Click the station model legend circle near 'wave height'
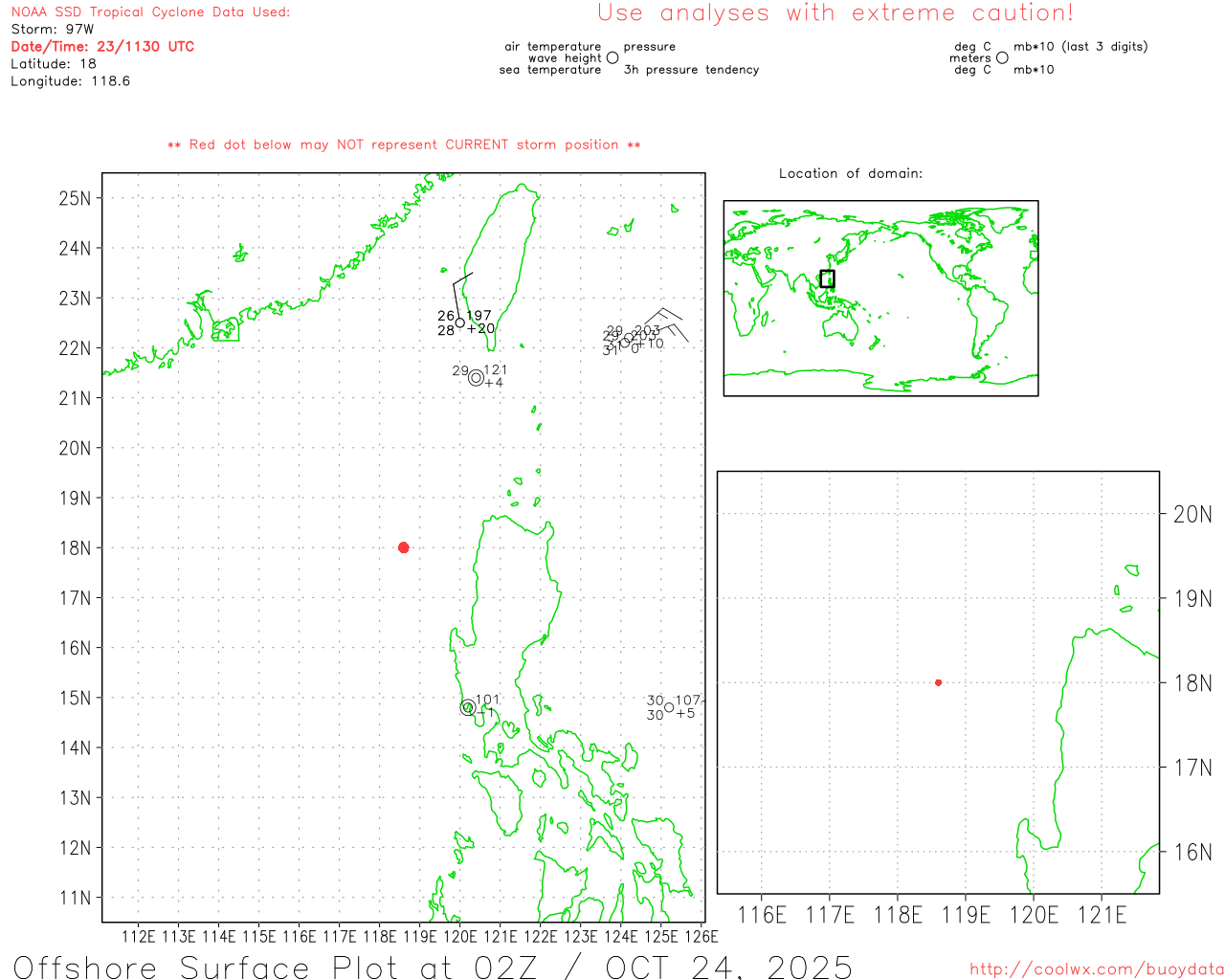The image size is (1225, 980). [x=612, y=58]
